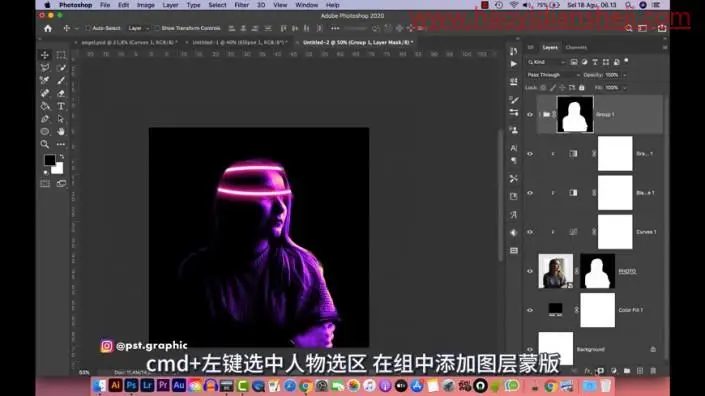Viewport: 705px width, 396px height.
Task: Open Photoshop from the Dock
Action: tap(131, 385)
